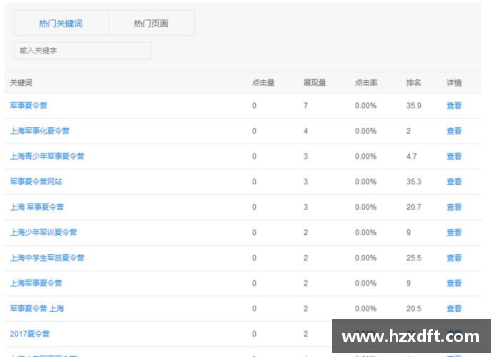Image resolution: width=500 pixels, height=362 pixels.
Task: Click the 点击率 column header
Action: point(366,83)
